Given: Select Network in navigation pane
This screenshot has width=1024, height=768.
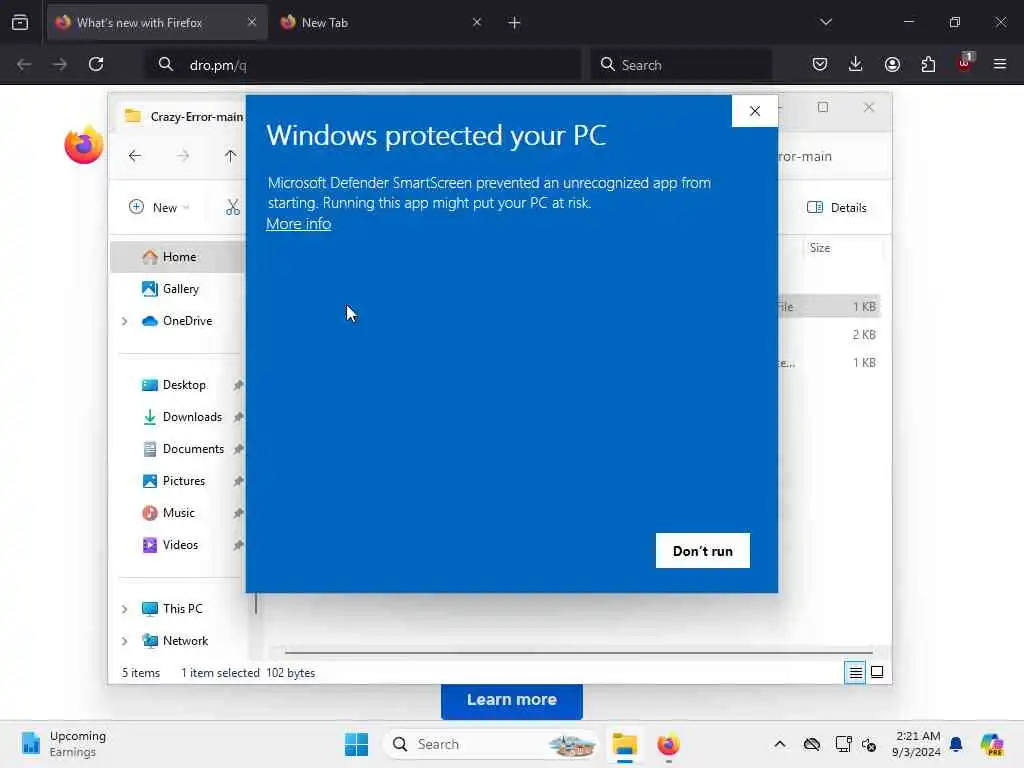Looking at the screenshot, I should (176, 641).
